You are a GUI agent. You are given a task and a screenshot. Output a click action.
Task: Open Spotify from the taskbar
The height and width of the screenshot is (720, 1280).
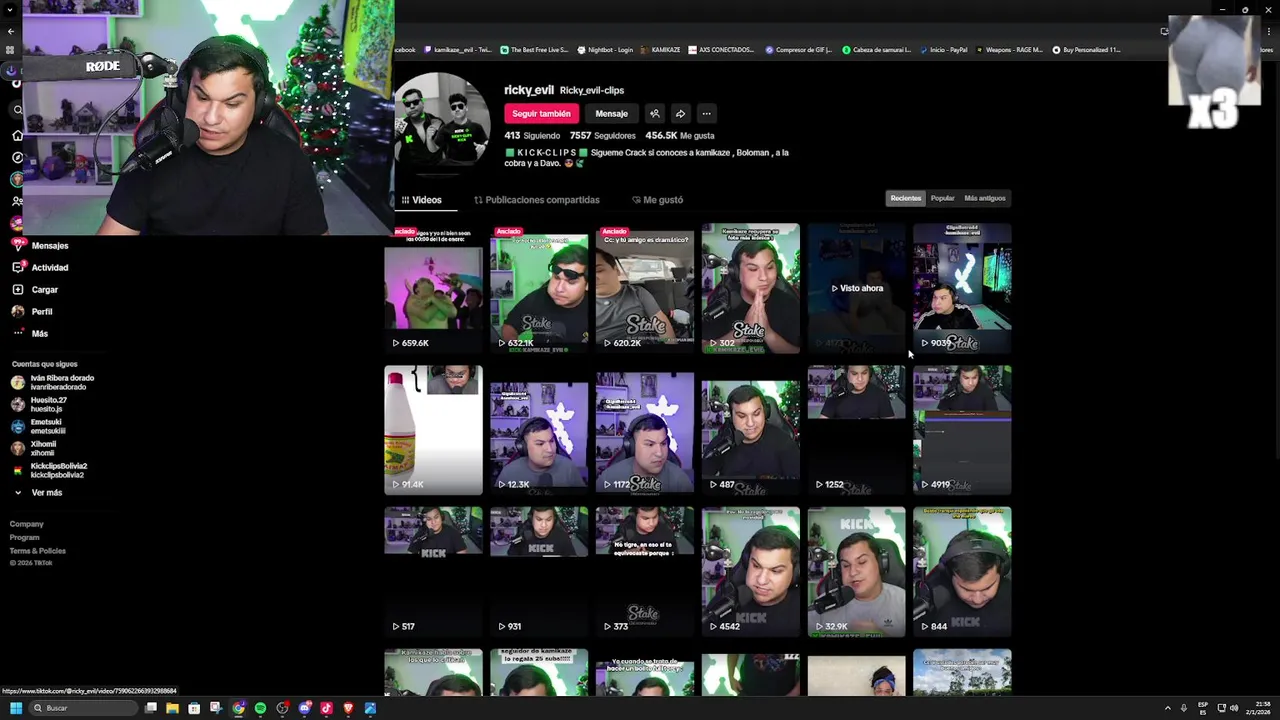[x=260, y=708]
